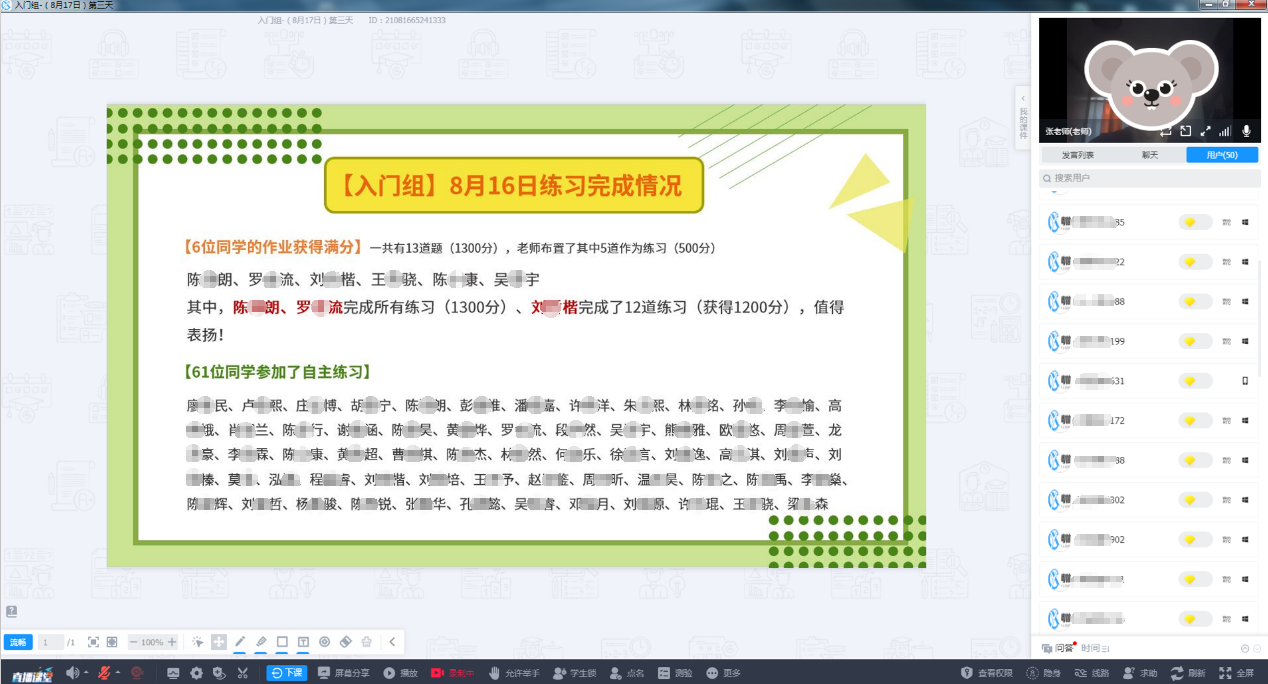The height and width of the screenshot is (684, 1268).
Task: Select the eraser tool
Action: pyautogui.click(x=346, y=642)
